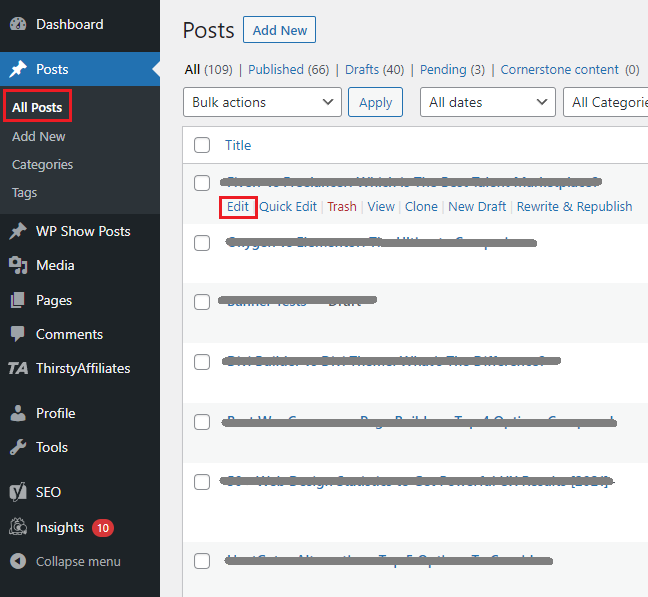Select All Posts submenu item
648x597 pixels.
(37, 107)
